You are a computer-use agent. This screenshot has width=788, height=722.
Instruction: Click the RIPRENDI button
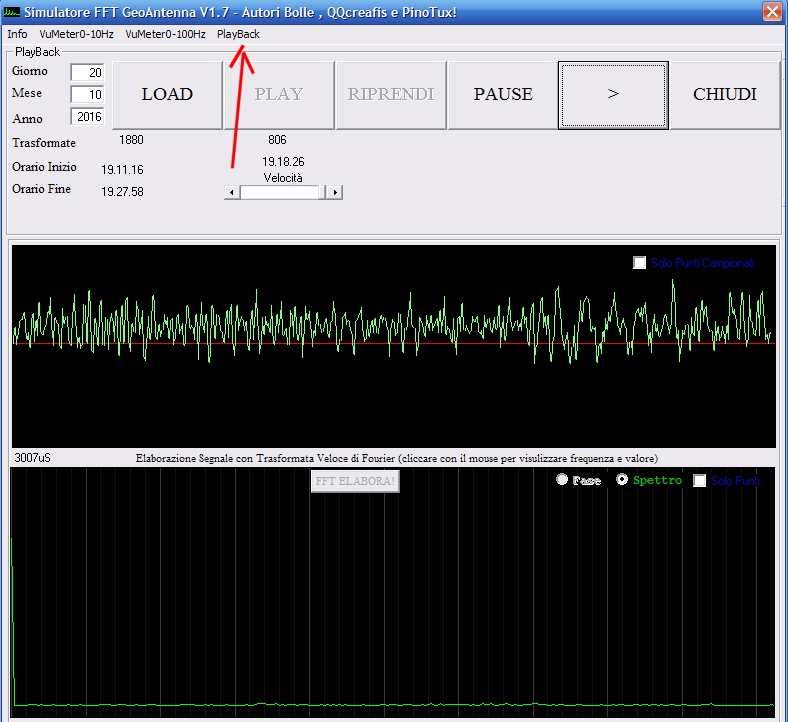391,95
